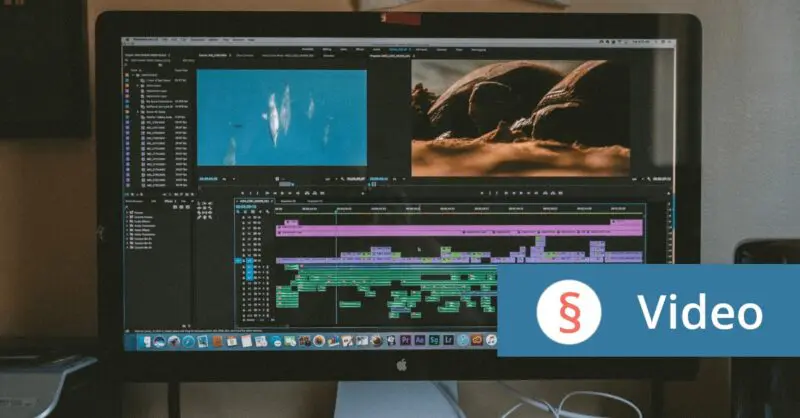This screenshot has height=418, width=800.
Task: Open Launchpad rocket icon in dock
Action: click(173, 340)
